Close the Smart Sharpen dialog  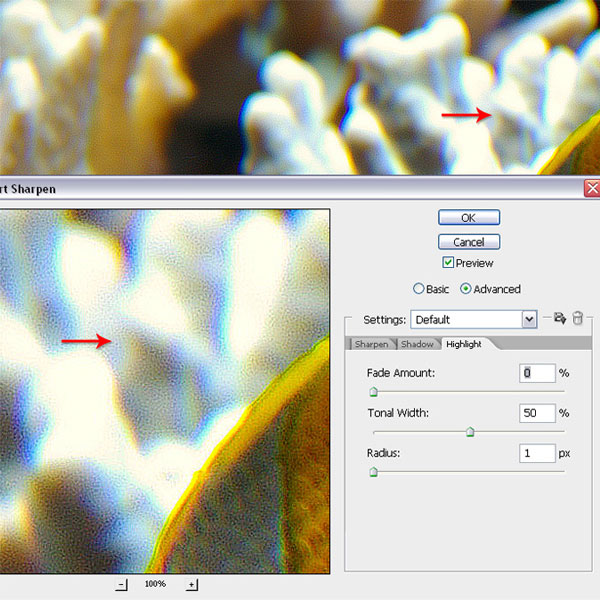pos(592,188)
